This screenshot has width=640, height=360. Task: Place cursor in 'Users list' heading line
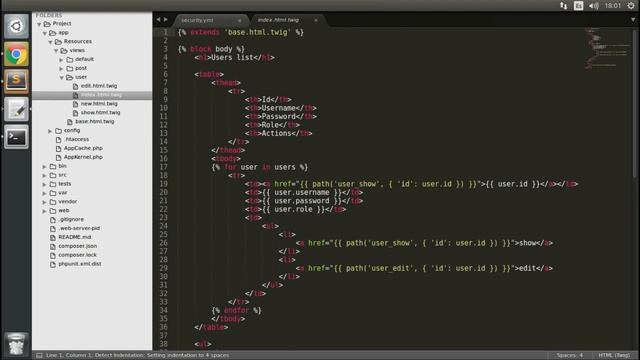click(x=234, y=58)
